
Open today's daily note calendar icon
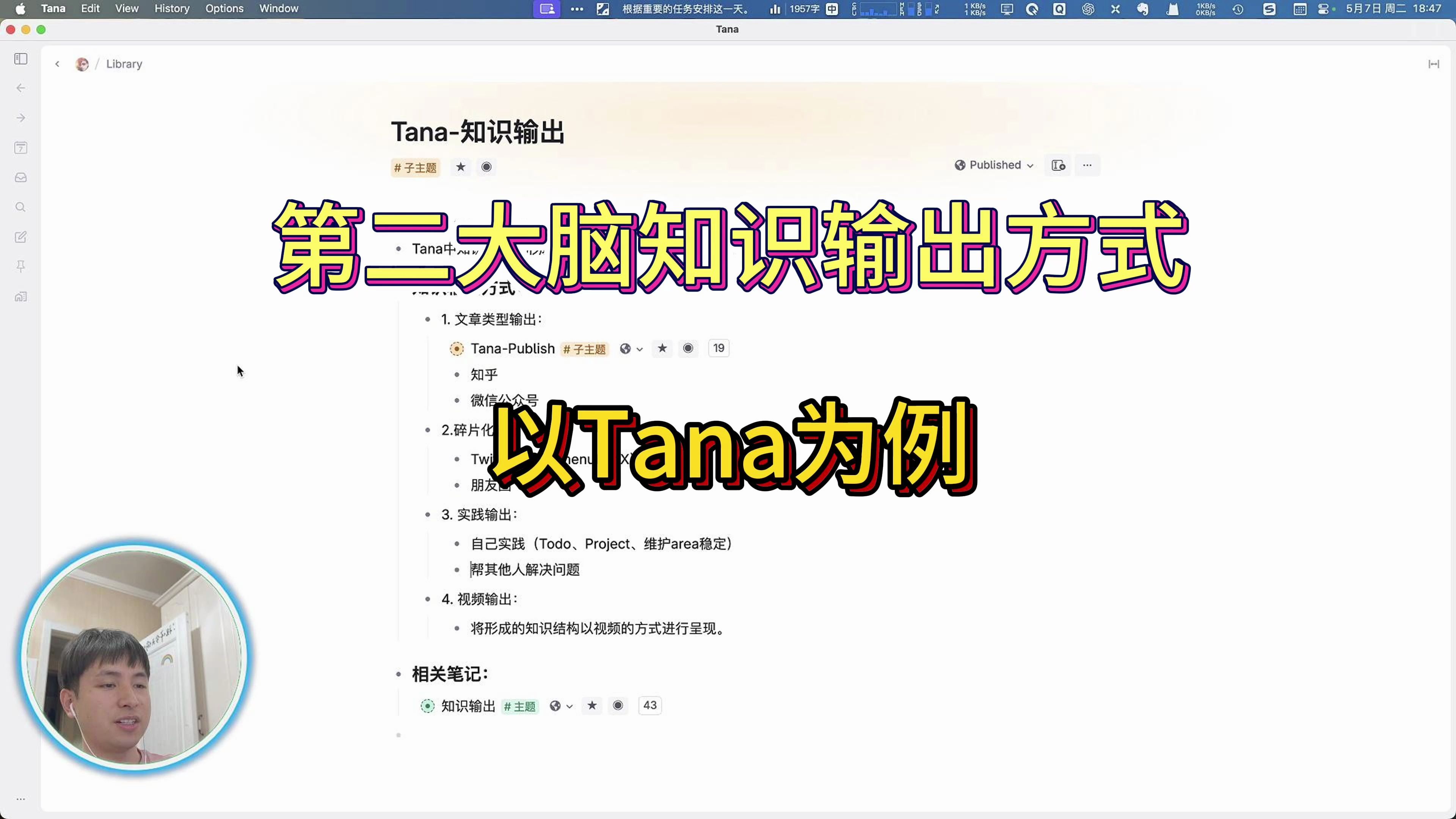point(21,148)
